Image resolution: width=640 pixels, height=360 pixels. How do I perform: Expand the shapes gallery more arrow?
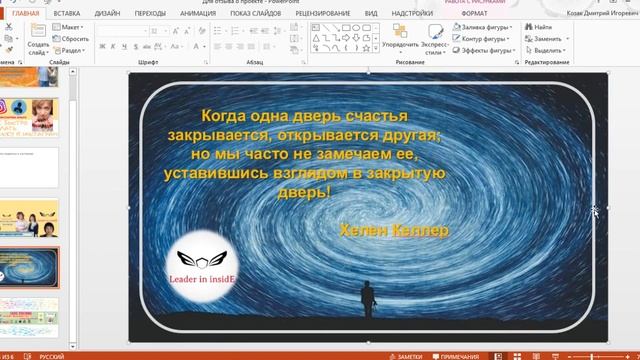pos(376,48)
